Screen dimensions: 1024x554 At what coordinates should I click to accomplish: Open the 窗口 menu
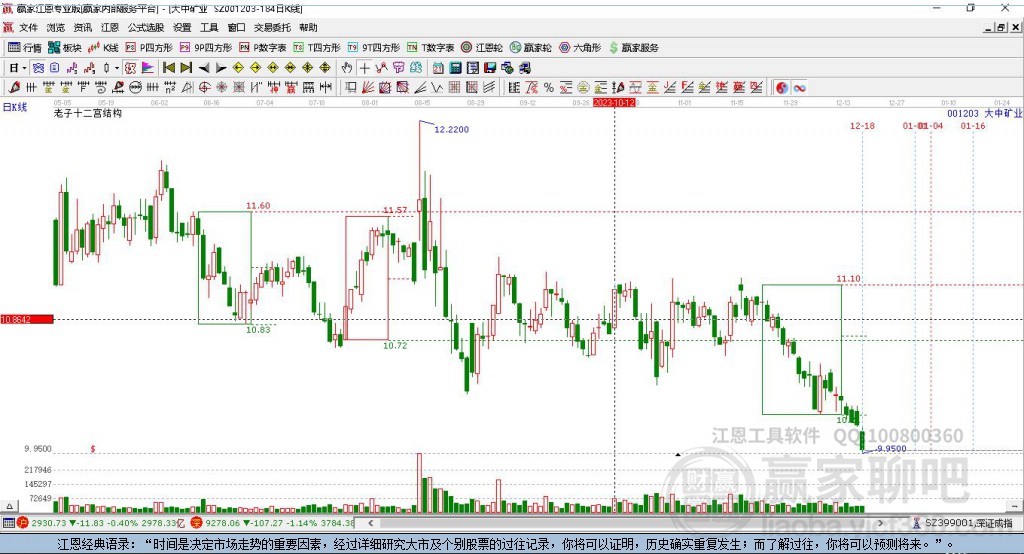[236, 27]
